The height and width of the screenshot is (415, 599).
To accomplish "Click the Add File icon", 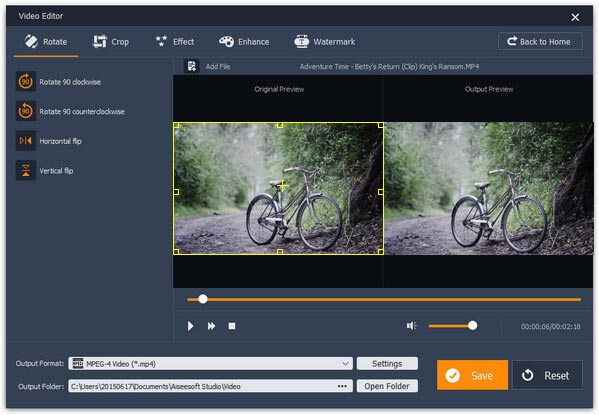I will 192,66.
